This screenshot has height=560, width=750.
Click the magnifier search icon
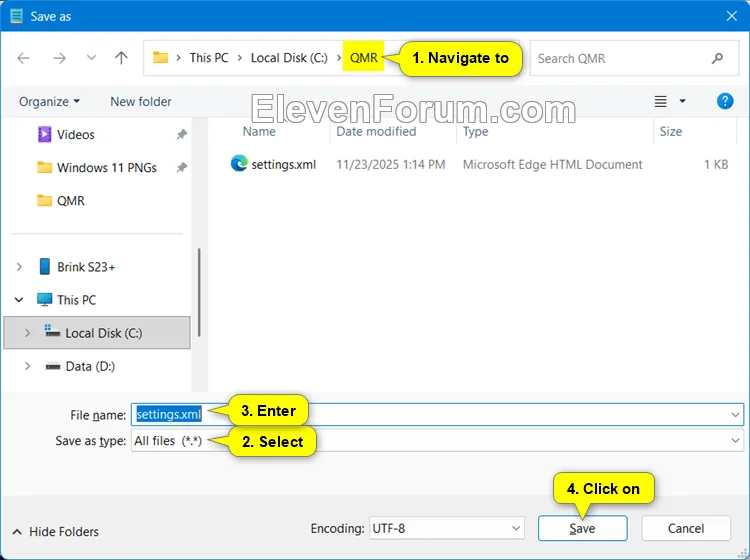(717, 58)
